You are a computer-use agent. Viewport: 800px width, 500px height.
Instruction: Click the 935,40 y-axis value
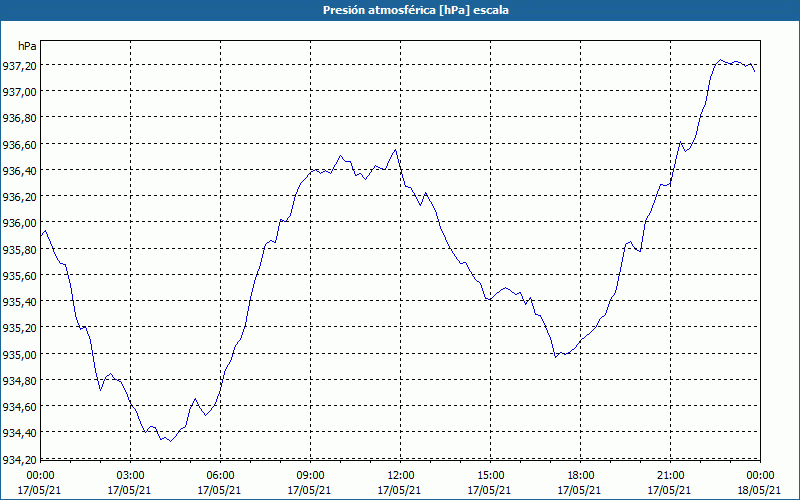(20, 302)
